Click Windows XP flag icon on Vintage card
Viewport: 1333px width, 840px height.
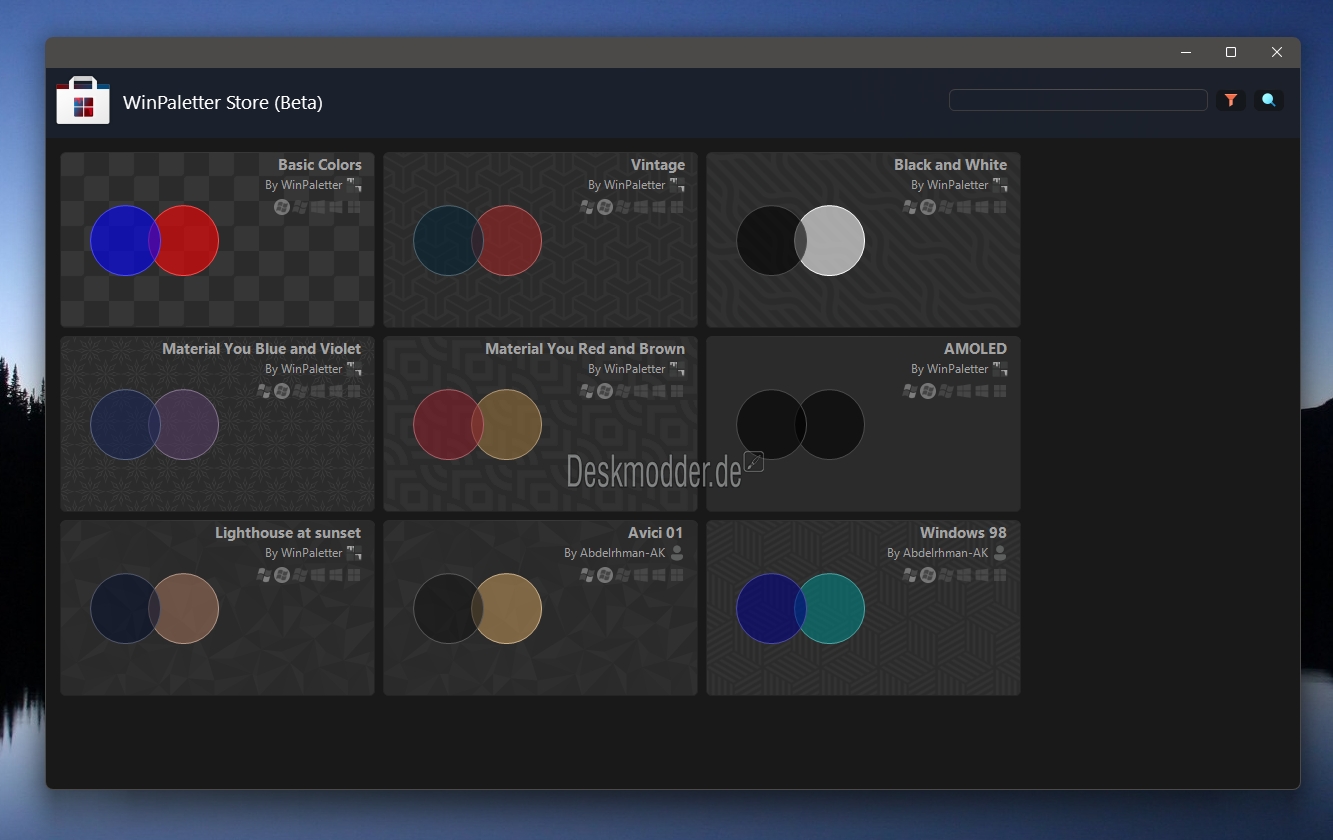coord(587,207)
